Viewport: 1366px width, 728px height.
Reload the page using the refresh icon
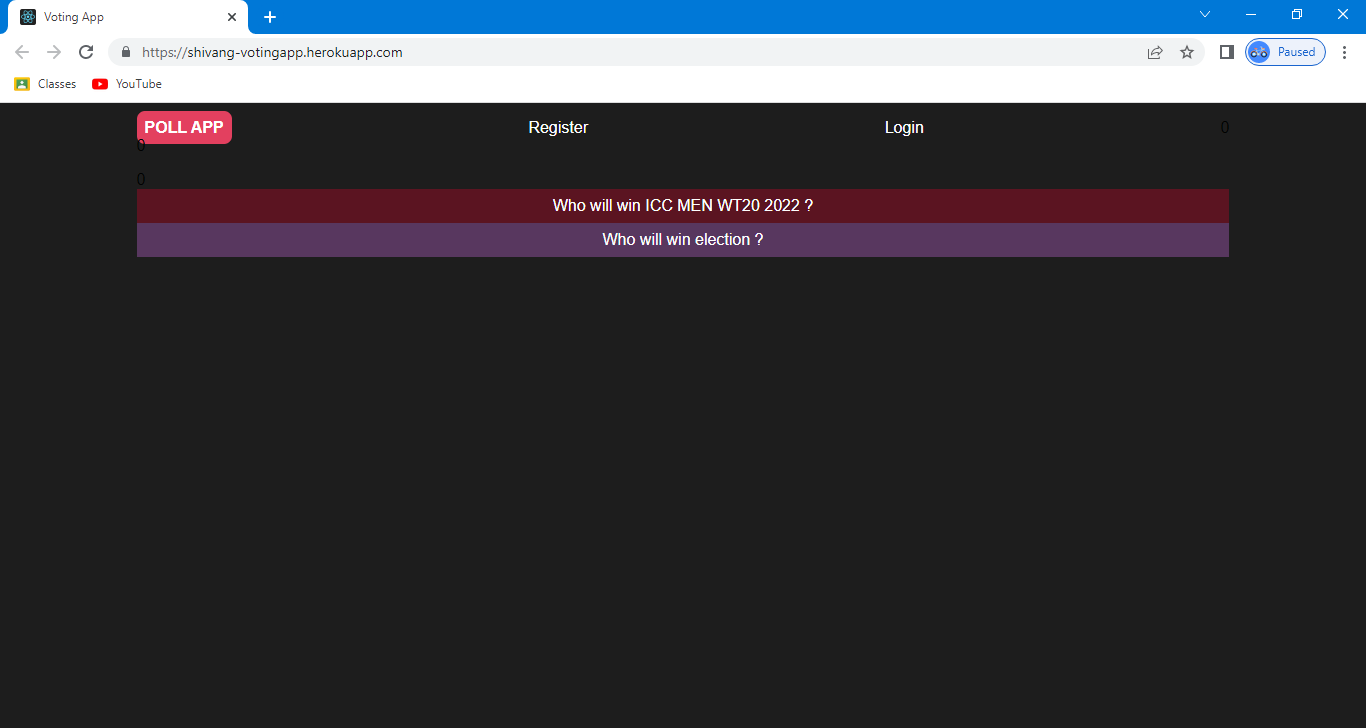[x=86, y=52]
